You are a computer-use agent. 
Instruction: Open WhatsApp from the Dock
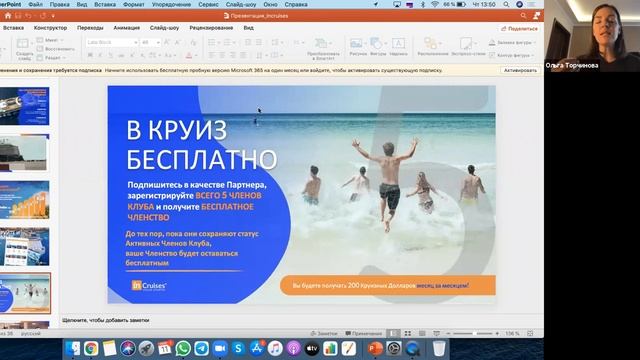click(183, 349)
